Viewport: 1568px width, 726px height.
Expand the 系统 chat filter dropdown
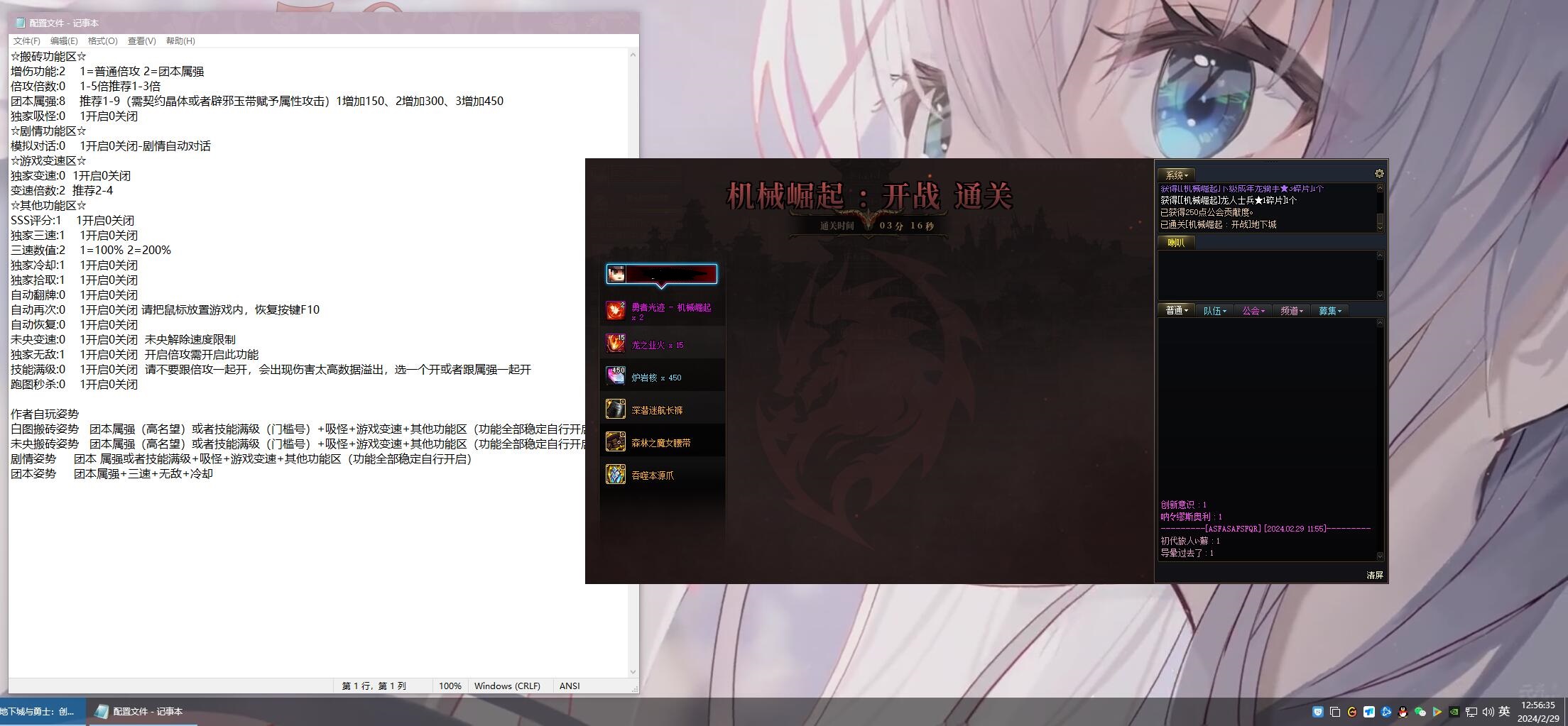click(1177, 175)
